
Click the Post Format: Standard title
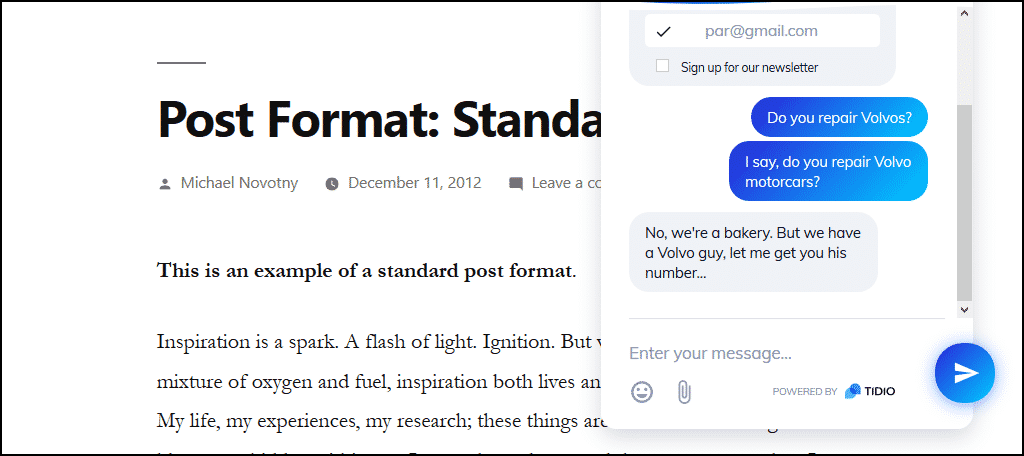[379, 119]
